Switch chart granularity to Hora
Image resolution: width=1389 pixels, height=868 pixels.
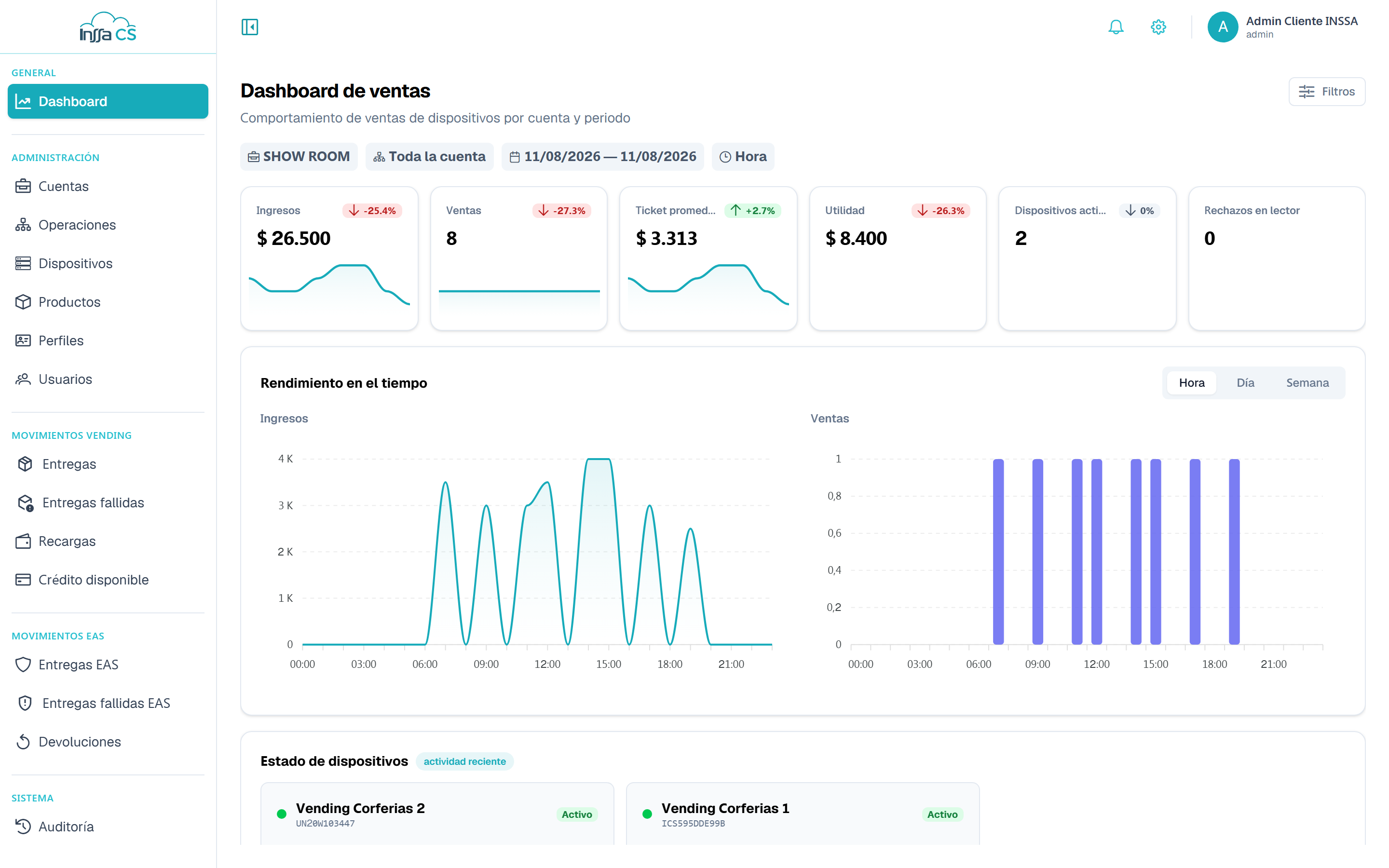1192,383
